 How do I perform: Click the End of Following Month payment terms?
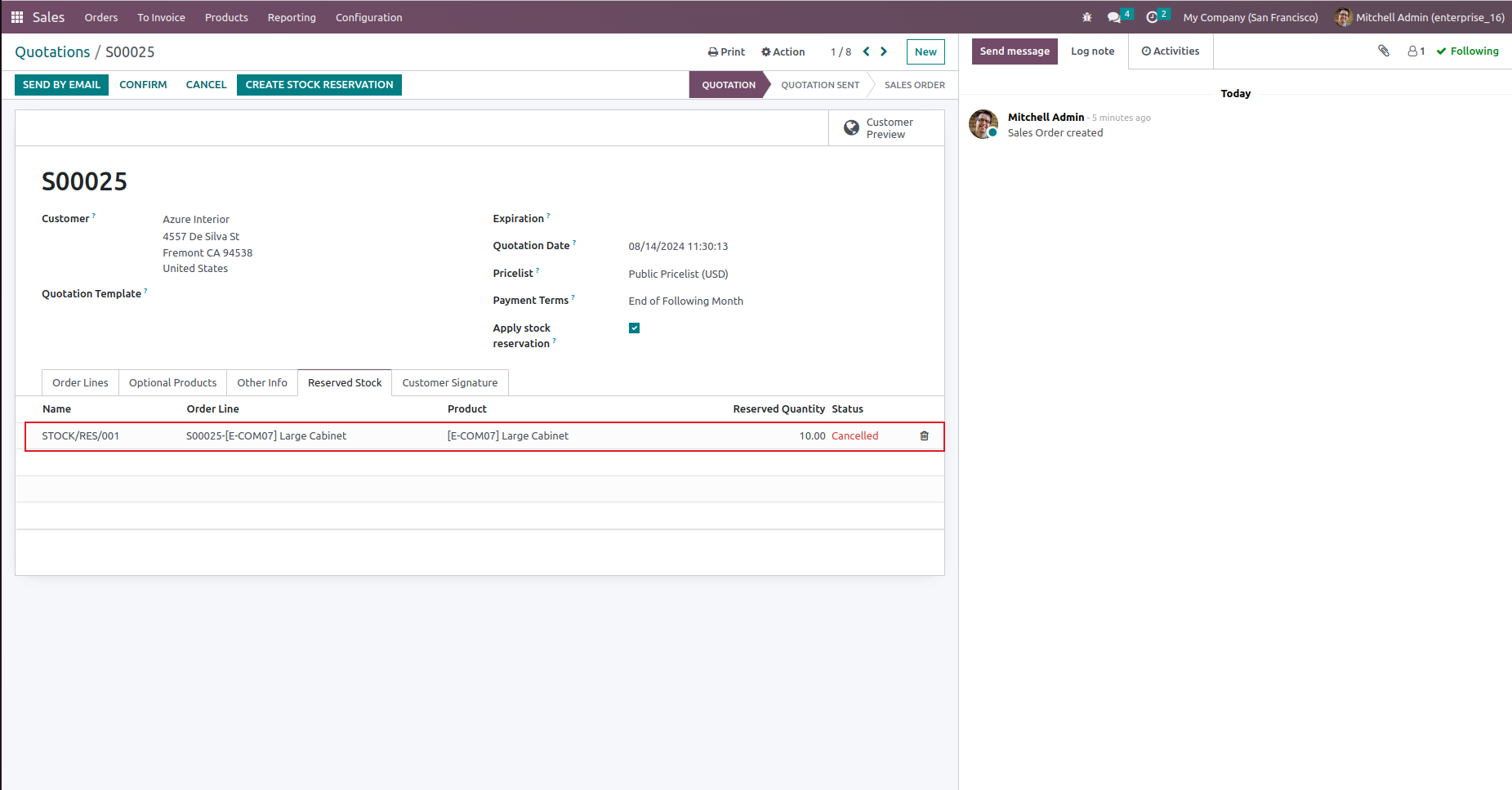click(686, 301)
